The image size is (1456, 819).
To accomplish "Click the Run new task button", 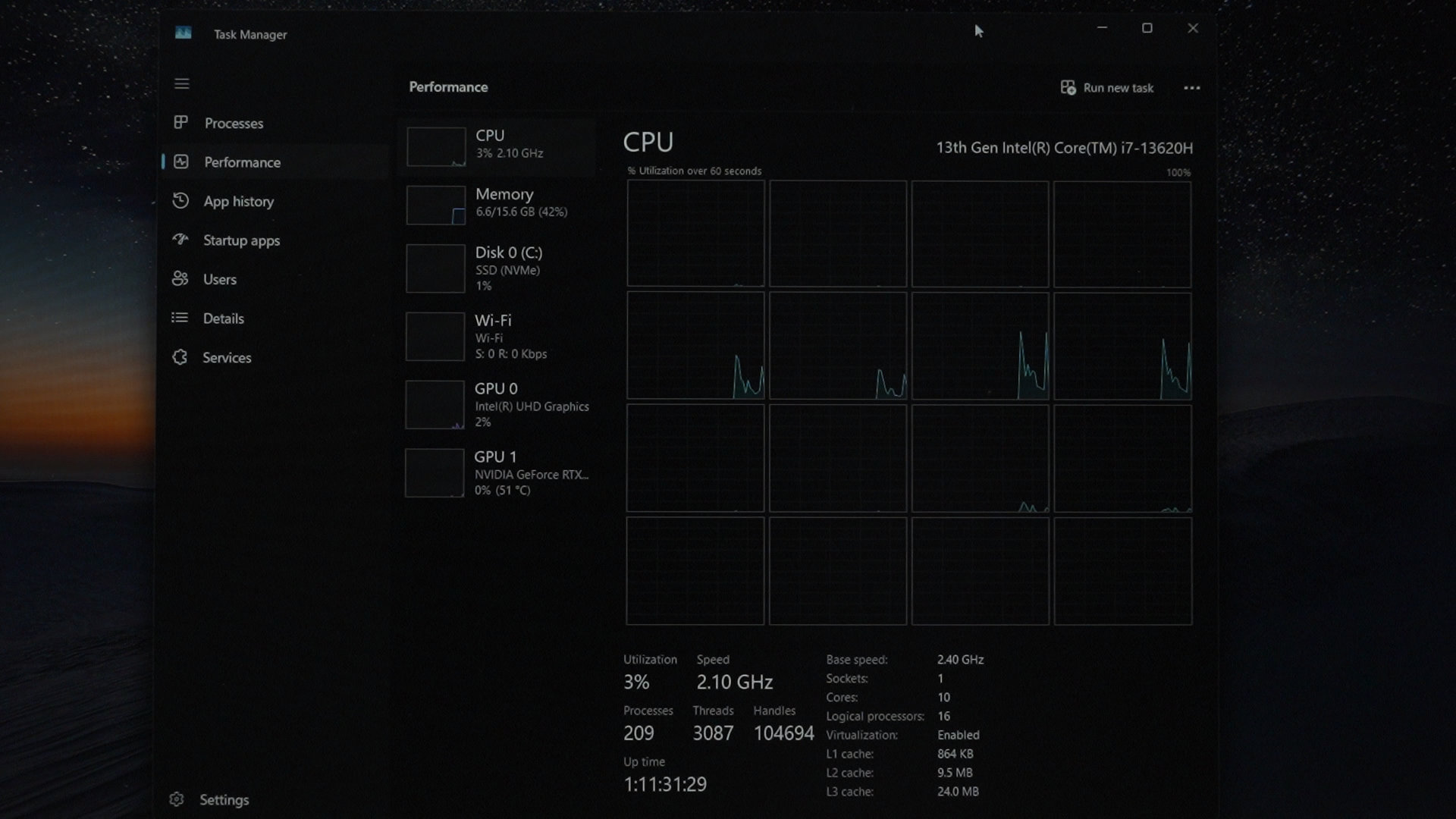I will click(1107, 88).
